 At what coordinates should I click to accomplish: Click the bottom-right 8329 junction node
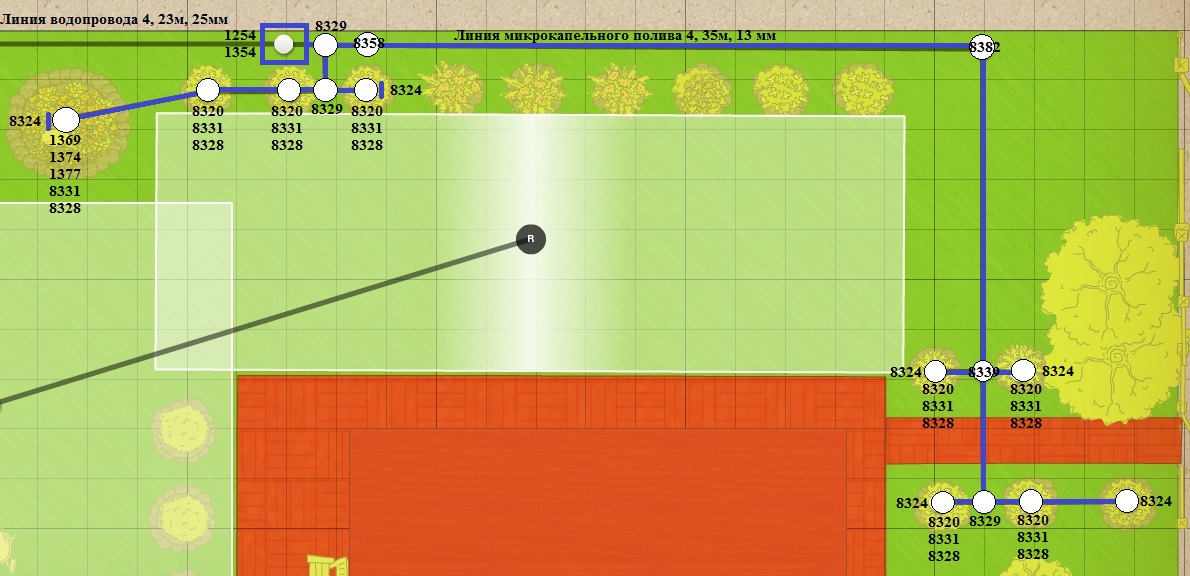click(984, 501)
